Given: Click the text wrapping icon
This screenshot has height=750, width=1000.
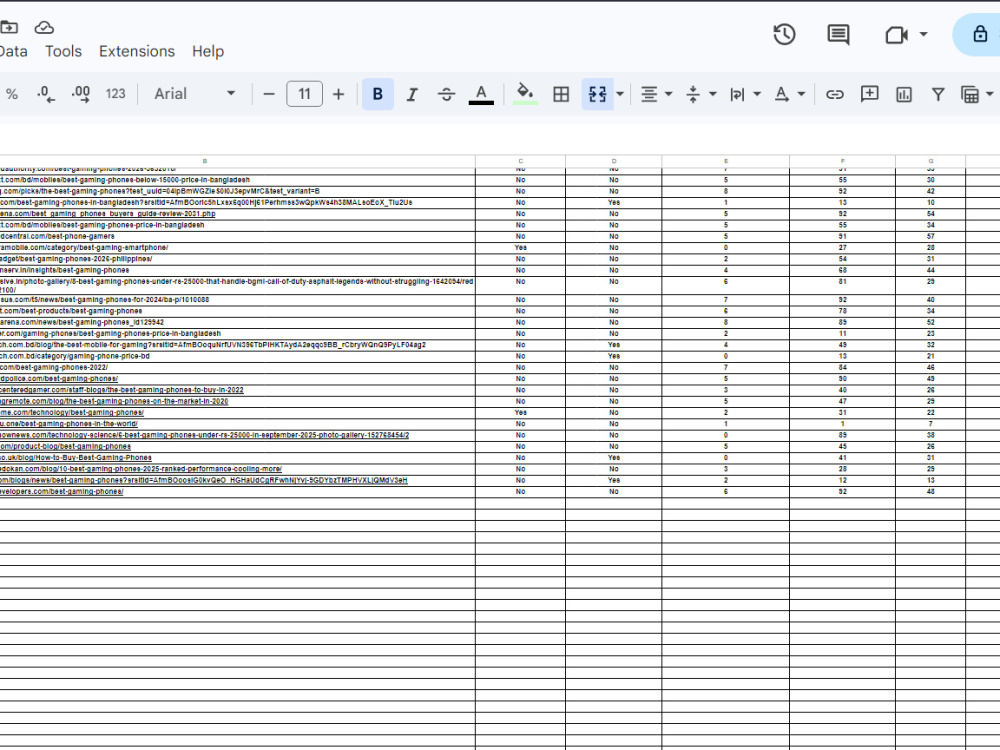Looking at the screenshot, I should 737,94.
